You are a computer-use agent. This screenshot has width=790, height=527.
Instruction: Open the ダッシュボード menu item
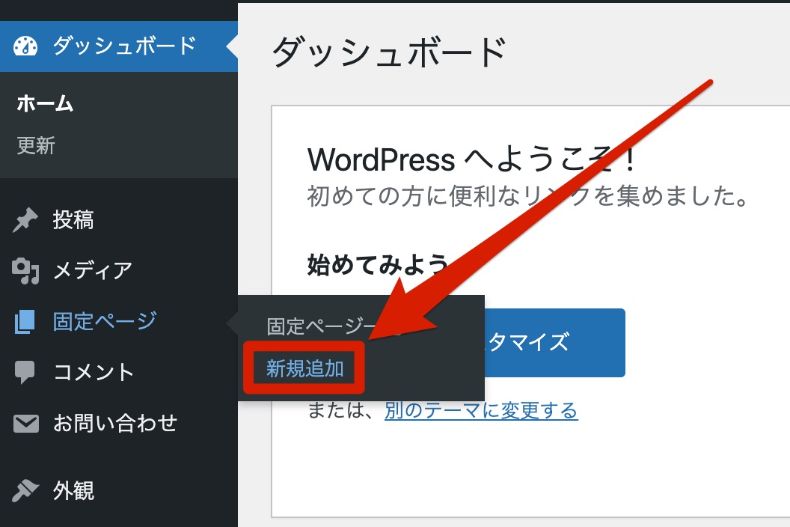coord(119,46)
